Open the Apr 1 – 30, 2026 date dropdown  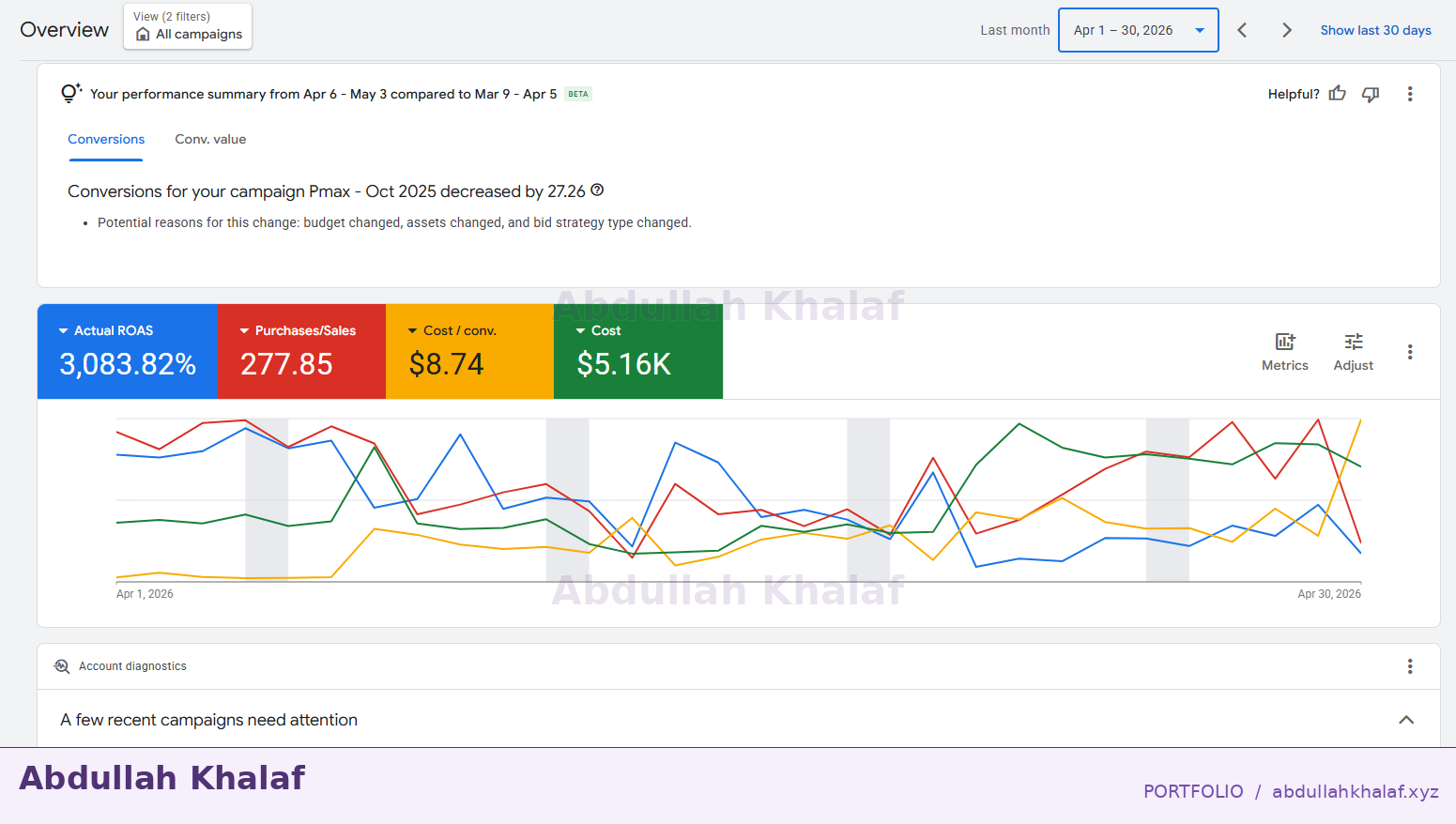(x=1139, y=30)
